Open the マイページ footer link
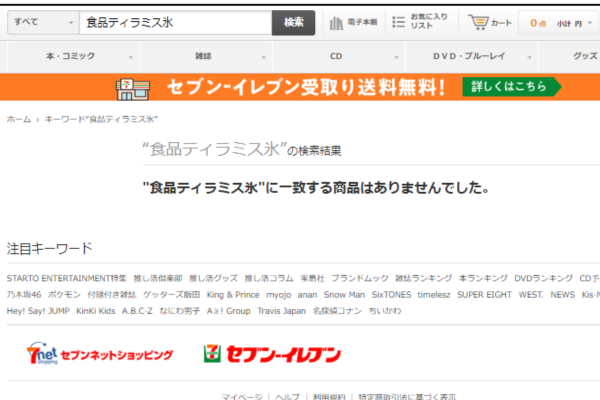The height and width of the screenshot is (400, 600). tap(242, 397)
